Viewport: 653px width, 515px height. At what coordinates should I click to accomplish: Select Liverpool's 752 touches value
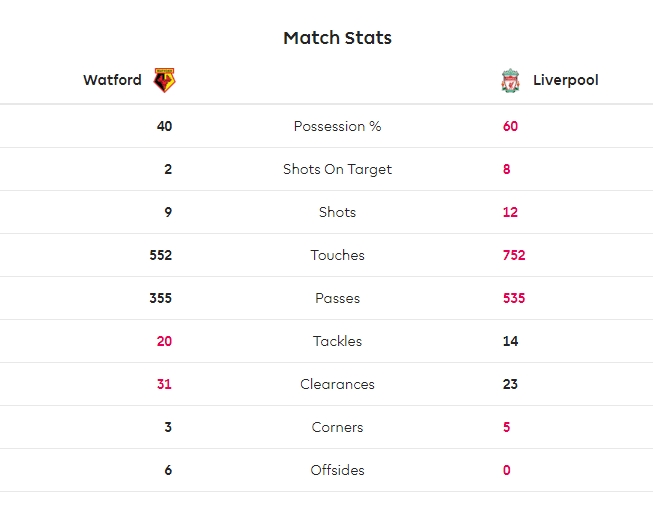pos(514,255)
